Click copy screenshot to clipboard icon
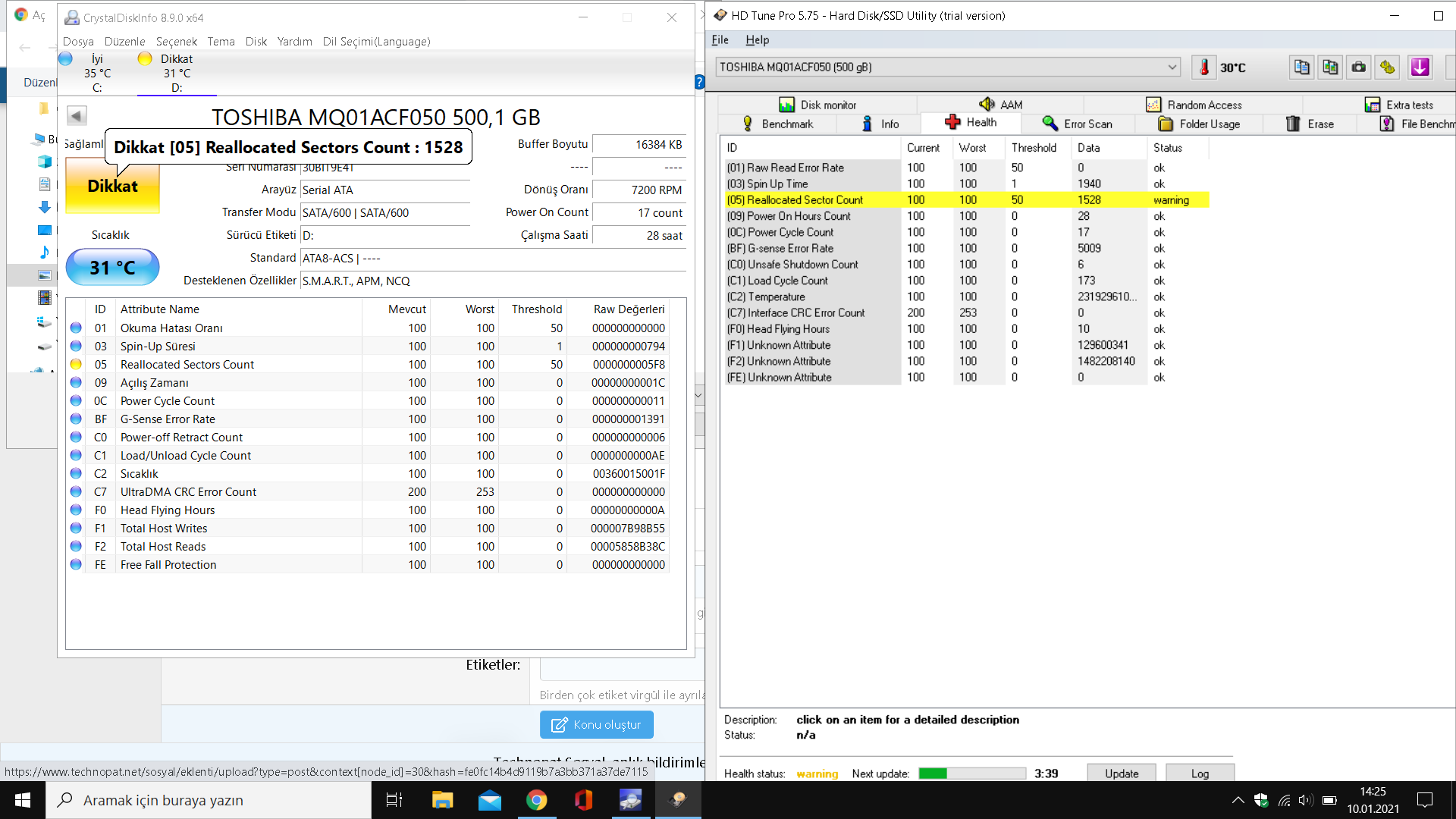 click(1330, 67)
